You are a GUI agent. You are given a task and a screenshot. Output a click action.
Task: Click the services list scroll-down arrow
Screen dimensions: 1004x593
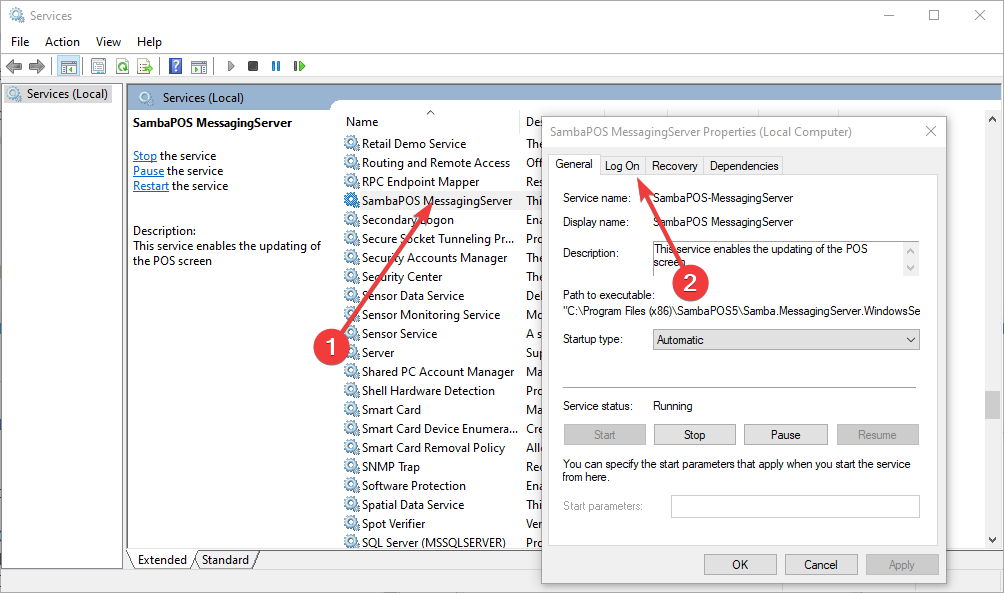(x=992, y=540)
